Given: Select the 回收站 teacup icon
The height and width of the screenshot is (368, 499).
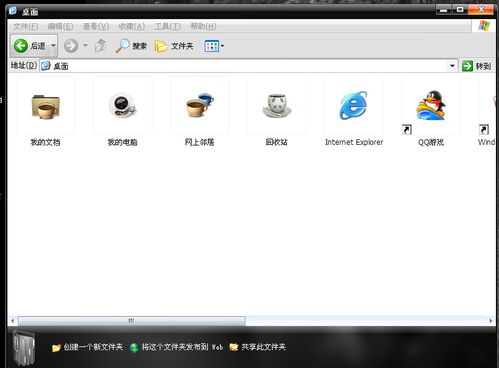Looking at the screenshot, I should pyautogui.click(x=276, y=106).
